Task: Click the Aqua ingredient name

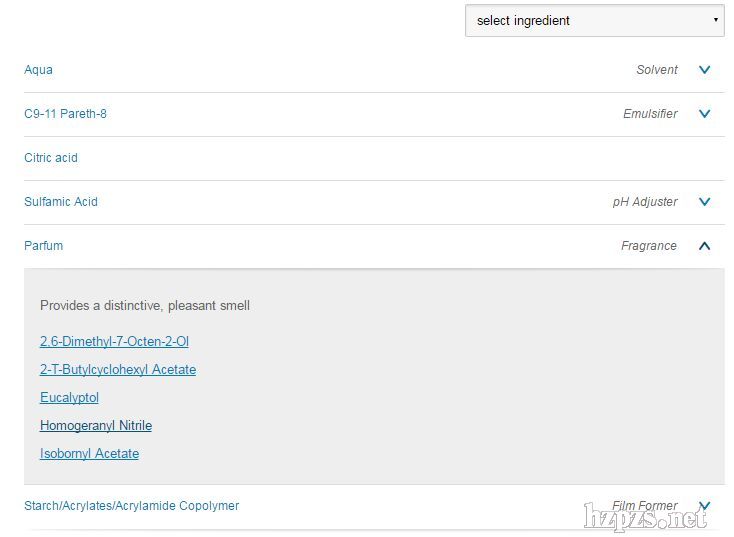Action: pos(39,70)
